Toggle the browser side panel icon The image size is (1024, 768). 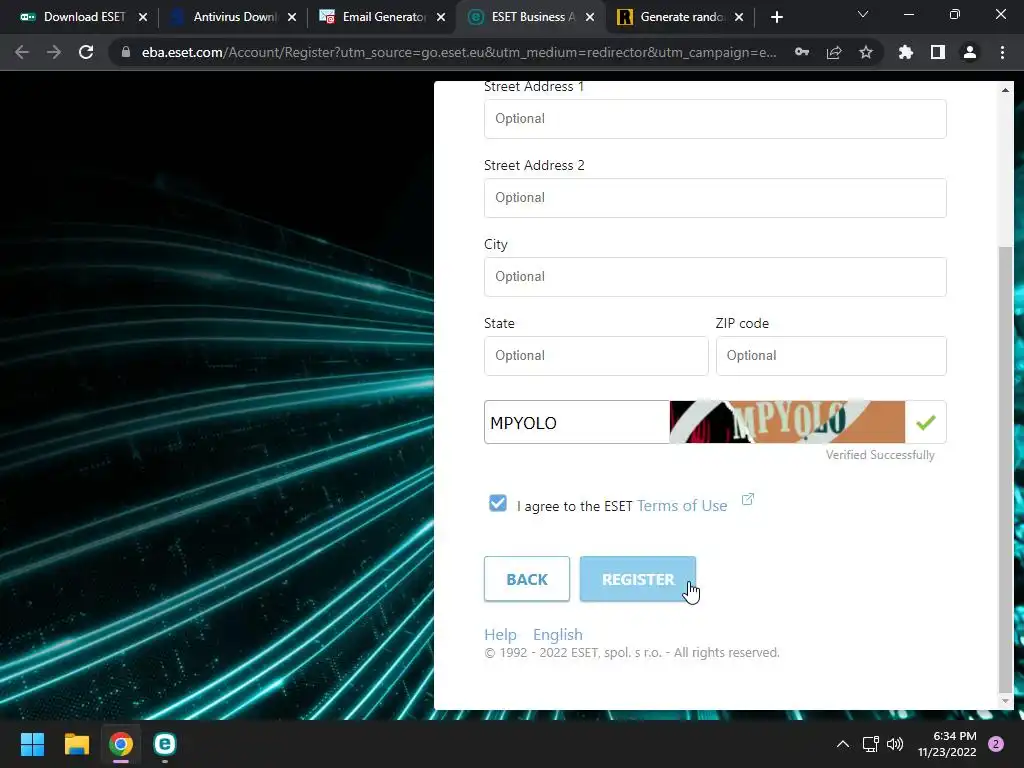tap(938, 52)
